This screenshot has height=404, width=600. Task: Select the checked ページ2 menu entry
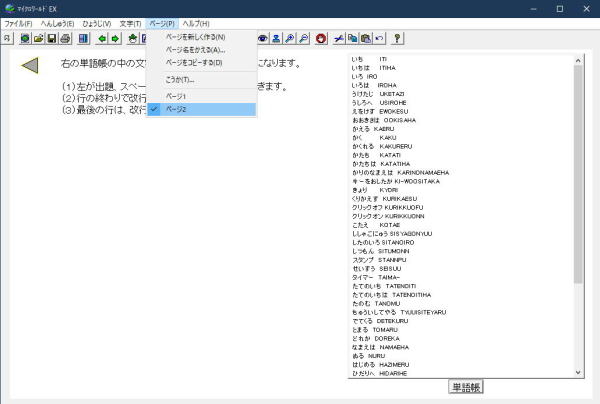tap(201, 109)
